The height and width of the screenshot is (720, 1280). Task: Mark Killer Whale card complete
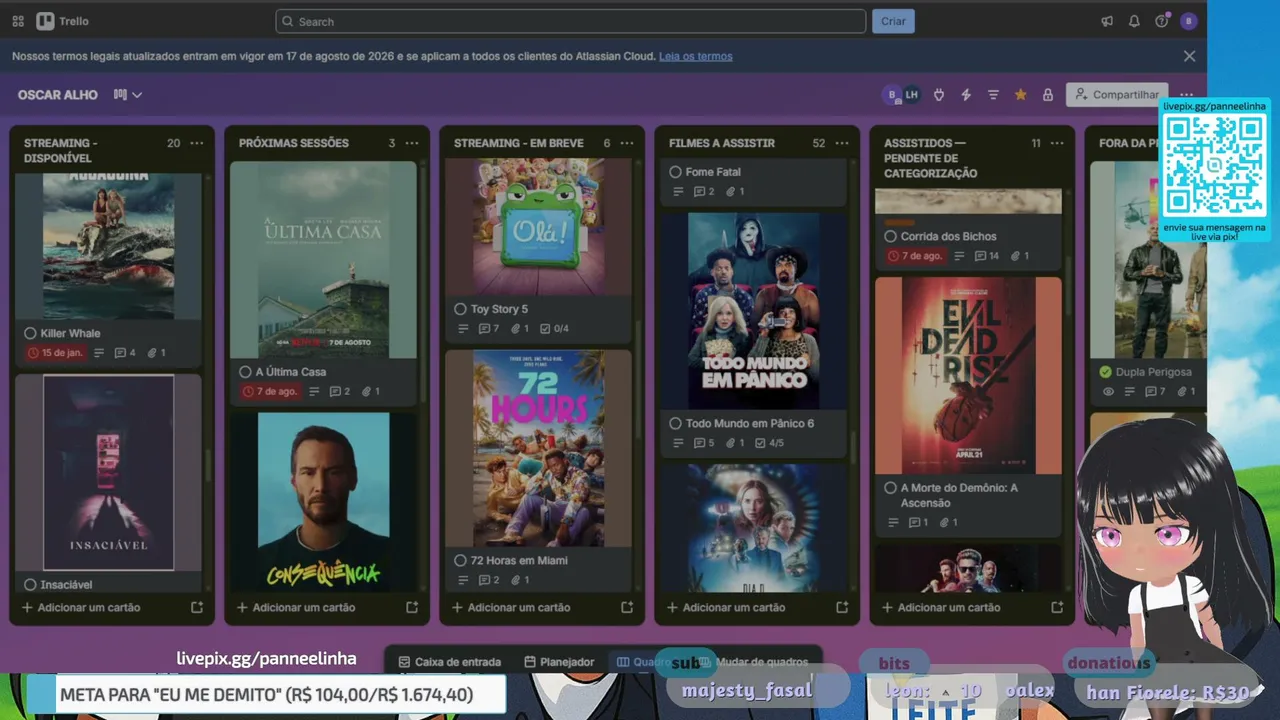pyautogui.click(x=30, y=333)
